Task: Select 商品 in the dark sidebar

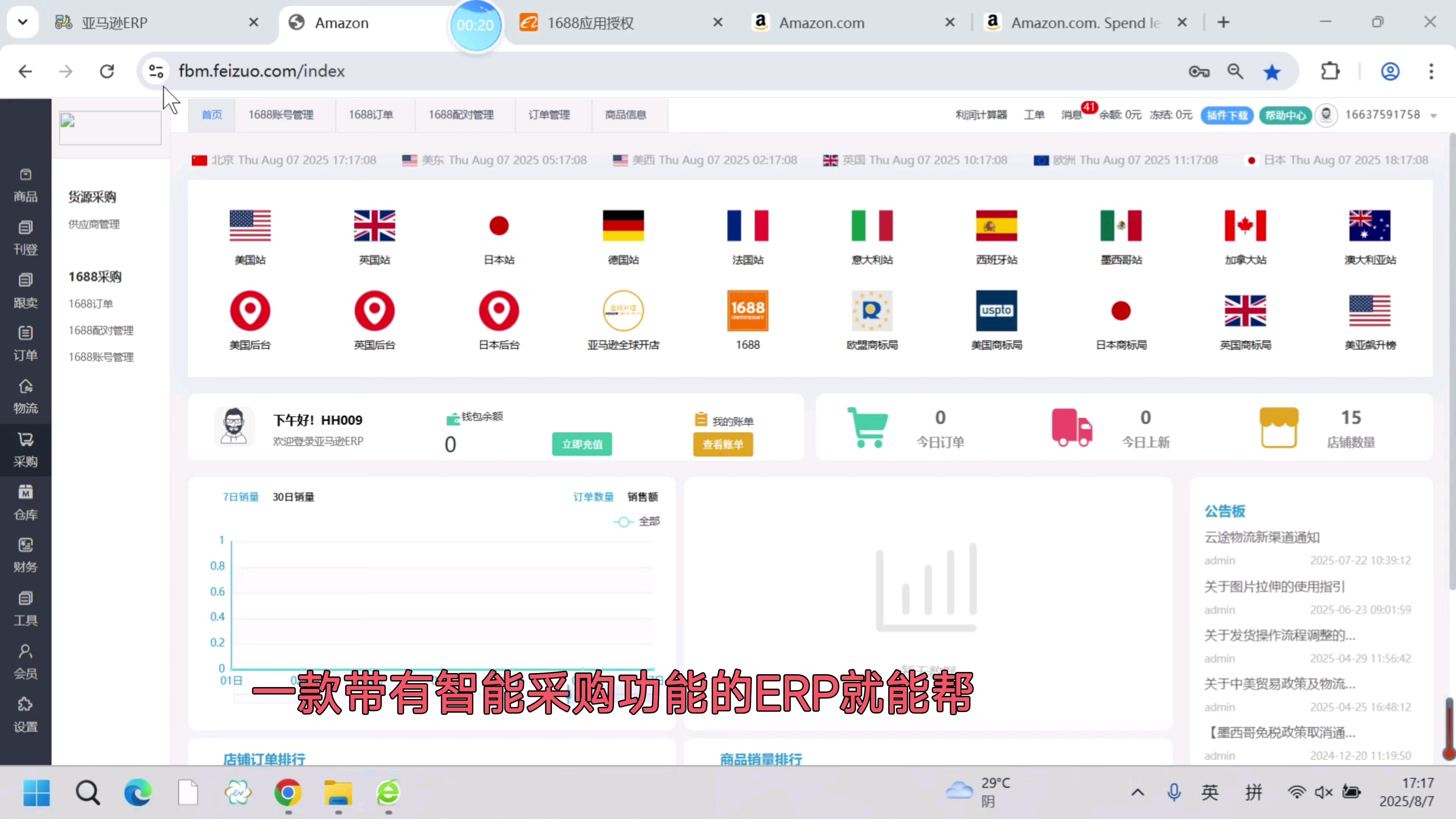Action: pyautogui.click(x=25, y=186)
